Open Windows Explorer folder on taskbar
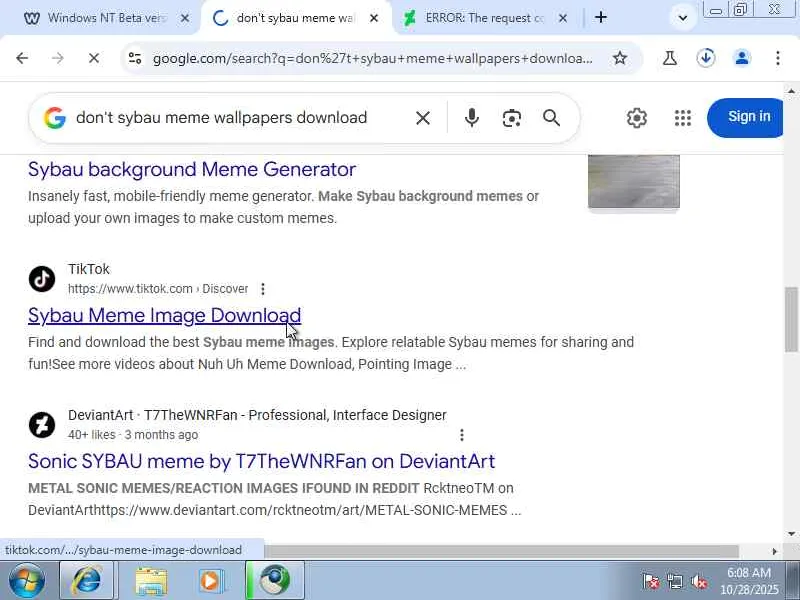 pyautogui.click(x=151, y=581)
